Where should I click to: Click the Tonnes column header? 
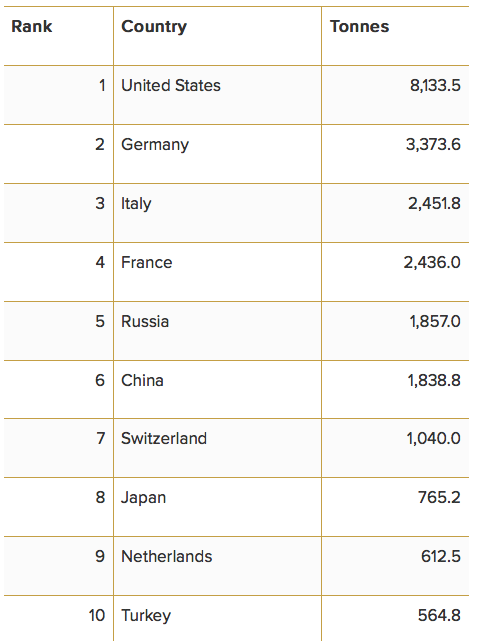[360, 27]
